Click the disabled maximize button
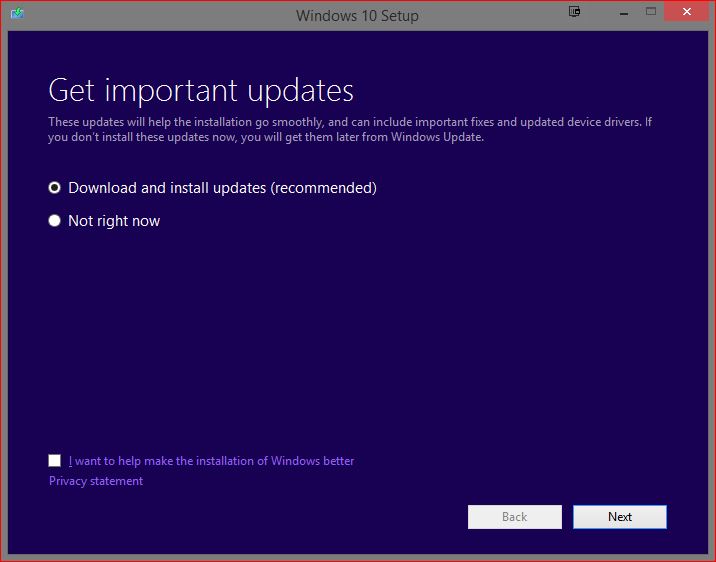The image size is (716, 562). pos(651,11)
